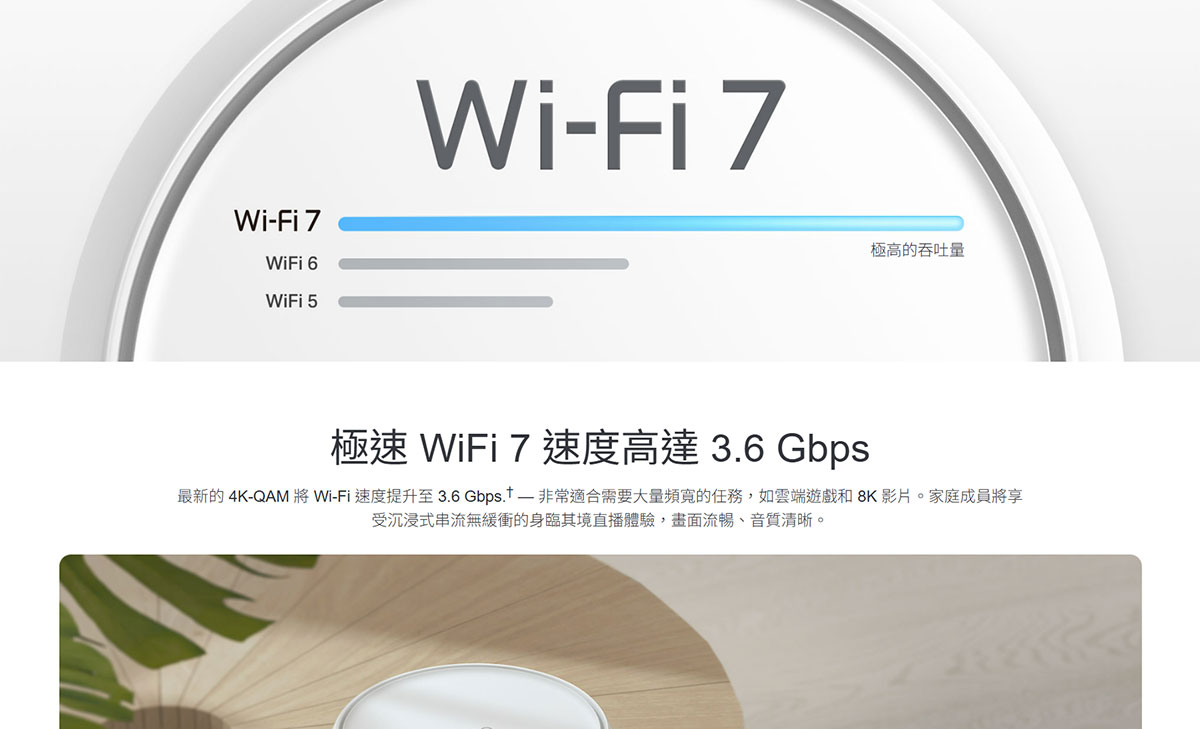The height and width of the screenshot is (729, 1200).
Task: Click the blue Wi-Fi 7 throughput bar
Action: click(x=651, y=223)
